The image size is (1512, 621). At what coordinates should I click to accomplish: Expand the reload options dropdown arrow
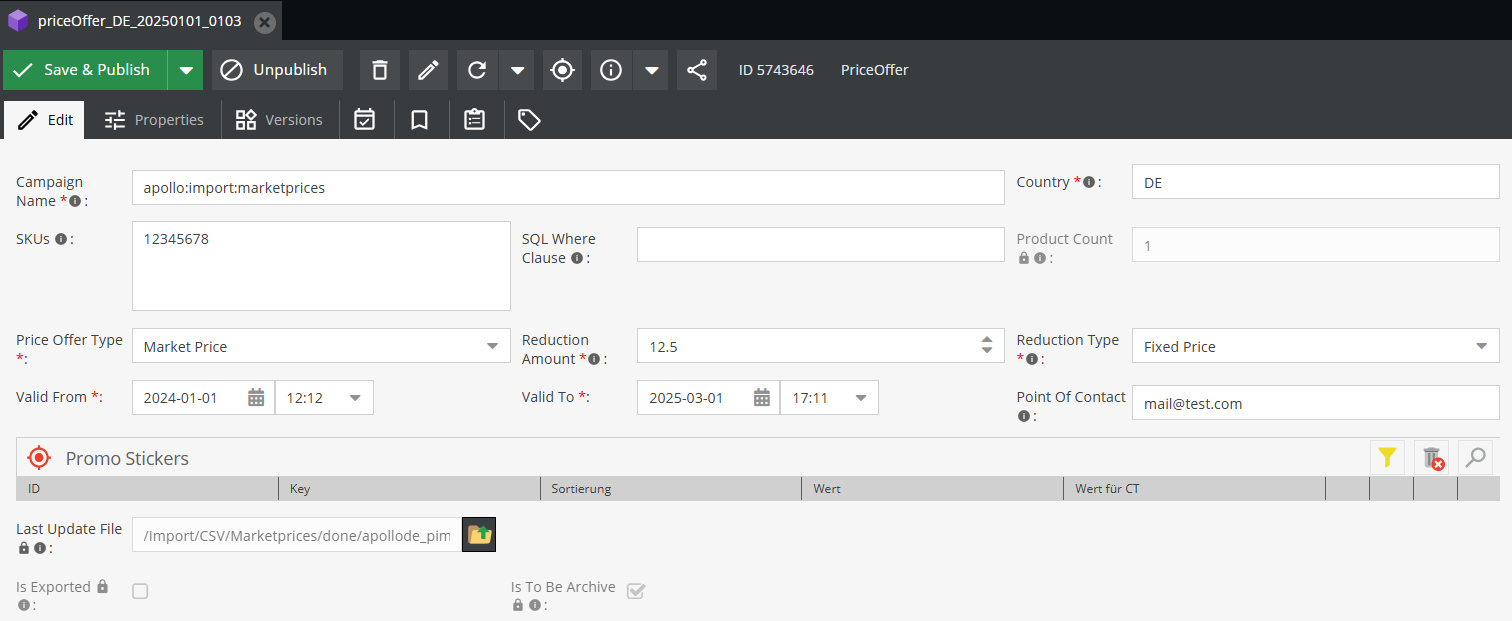[517, 70]
